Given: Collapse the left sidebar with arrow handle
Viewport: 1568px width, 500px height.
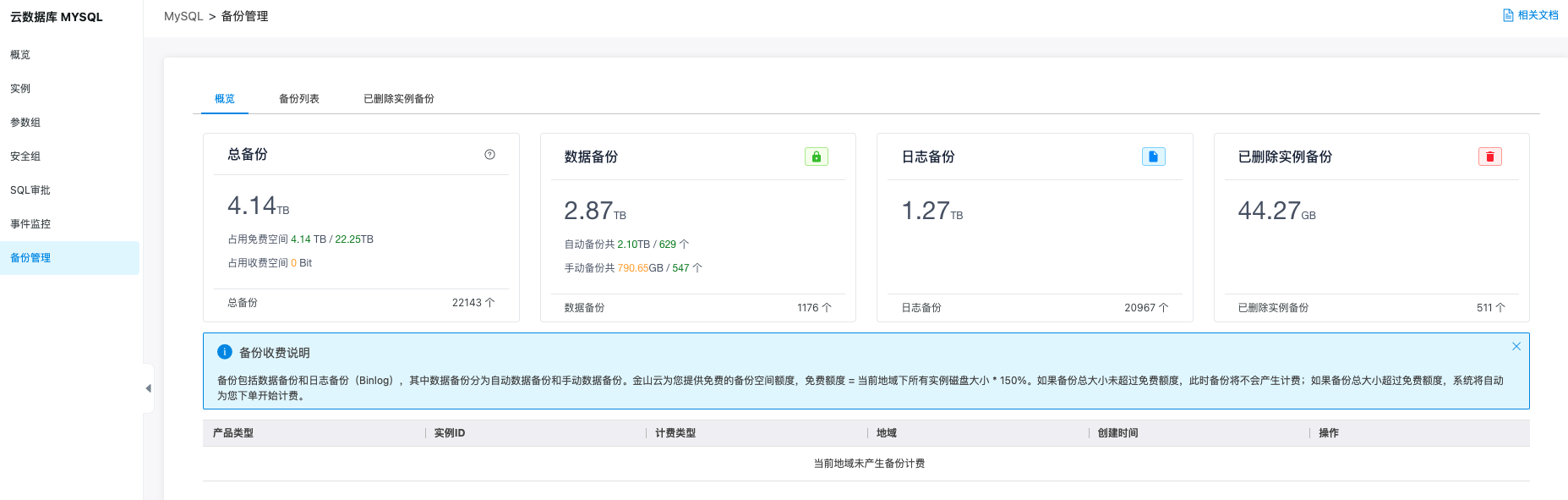Looking at the screenshot, I should tap(148, 388).
